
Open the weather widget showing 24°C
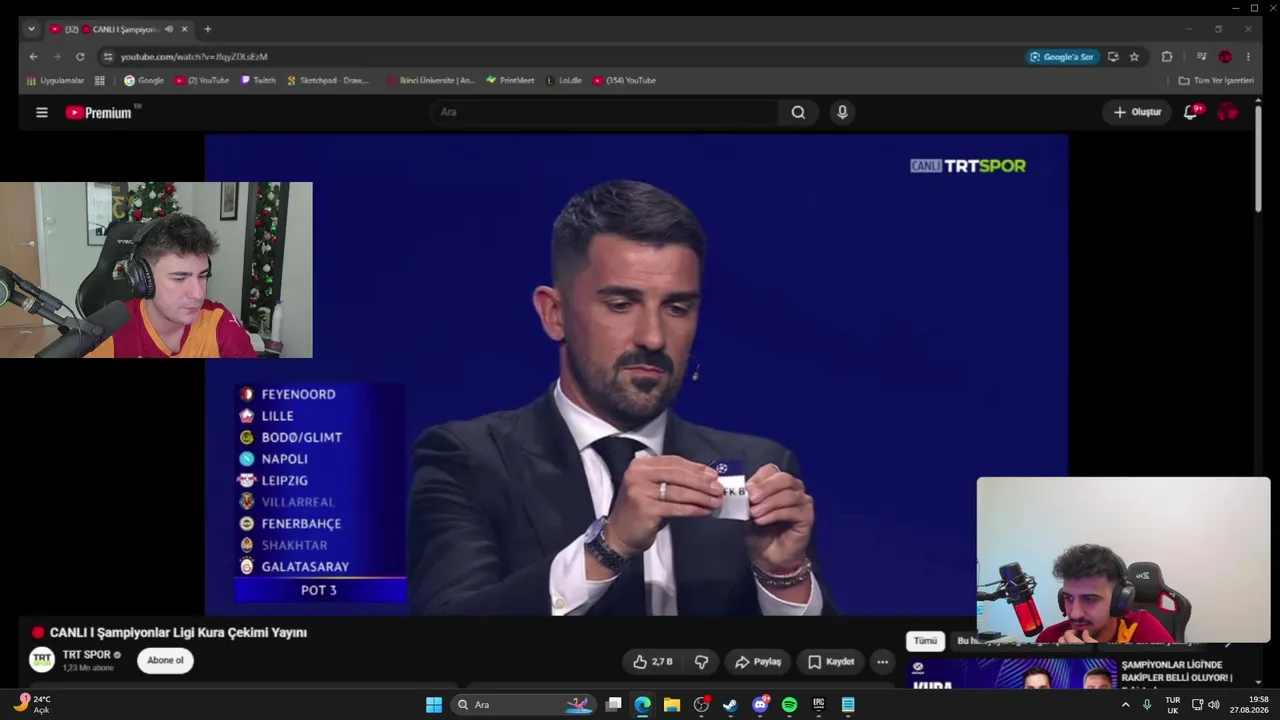(32, 705)
